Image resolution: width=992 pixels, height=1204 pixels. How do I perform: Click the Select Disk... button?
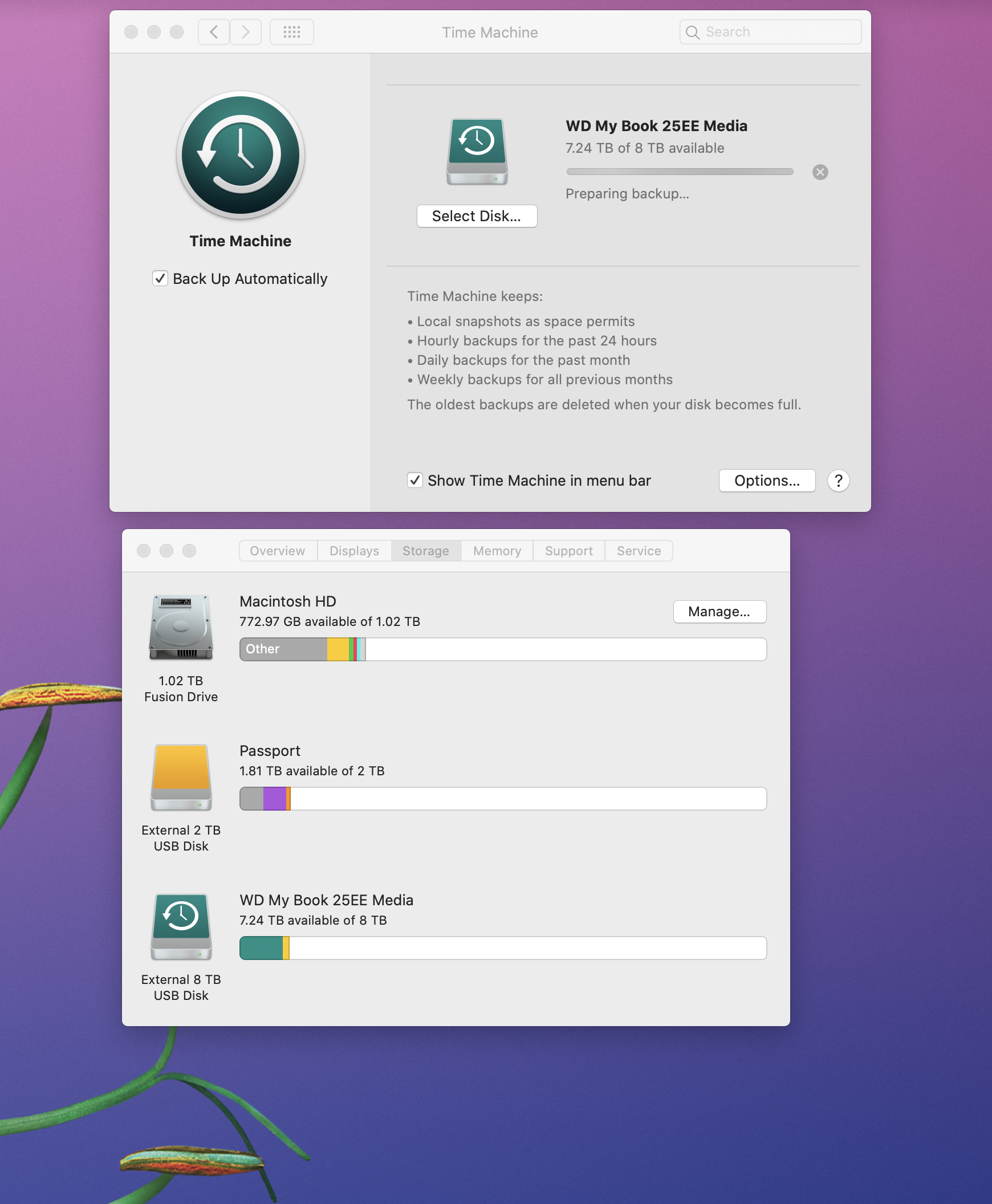pos(477,216)
